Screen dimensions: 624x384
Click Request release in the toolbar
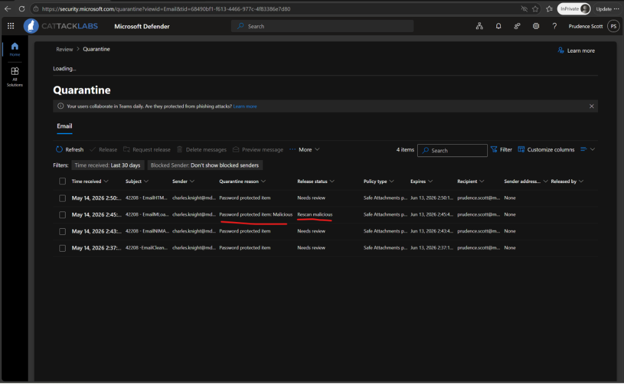(x=146, y=150)
